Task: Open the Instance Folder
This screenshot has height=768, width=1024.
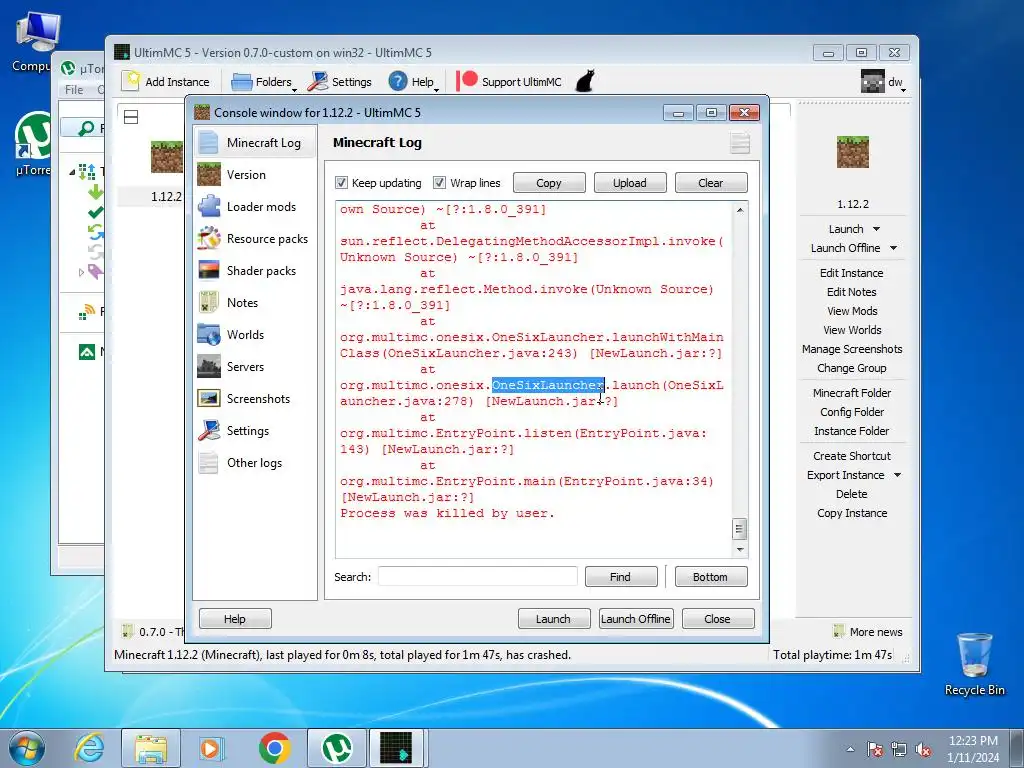Action: (x=852, y=430)
